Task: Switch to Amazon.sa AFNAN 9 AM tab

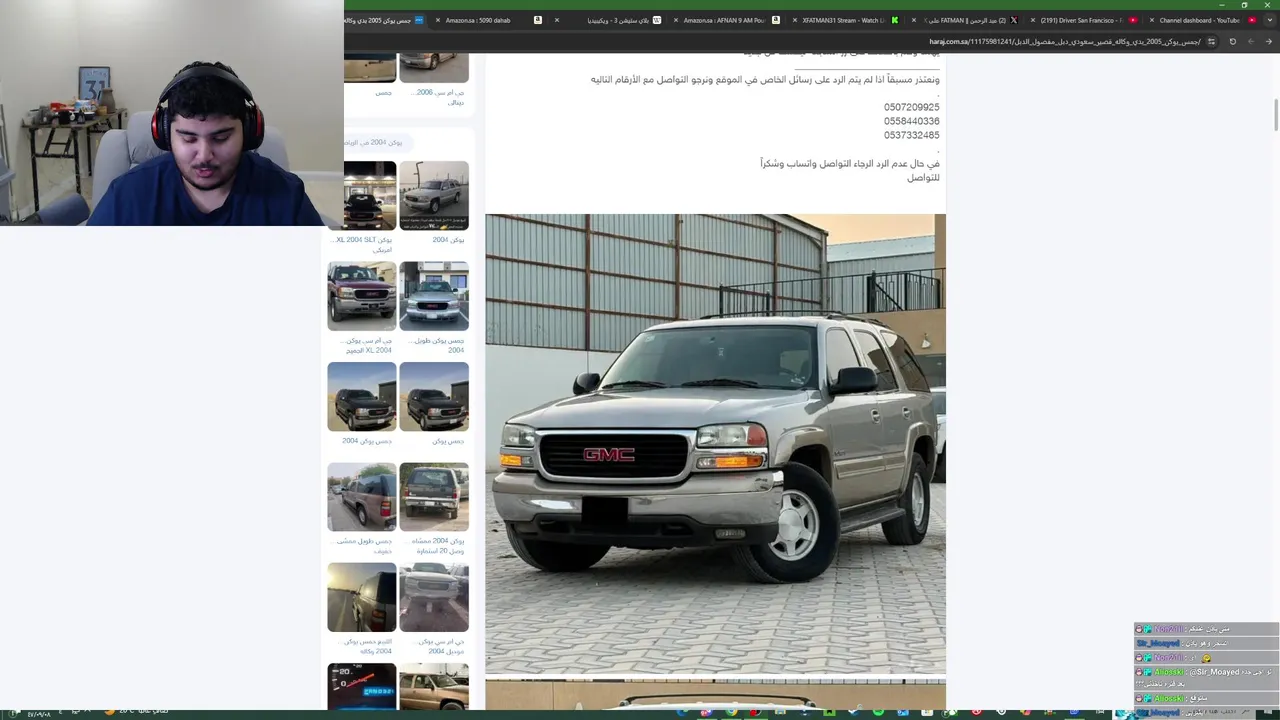Action: point(725,20)
